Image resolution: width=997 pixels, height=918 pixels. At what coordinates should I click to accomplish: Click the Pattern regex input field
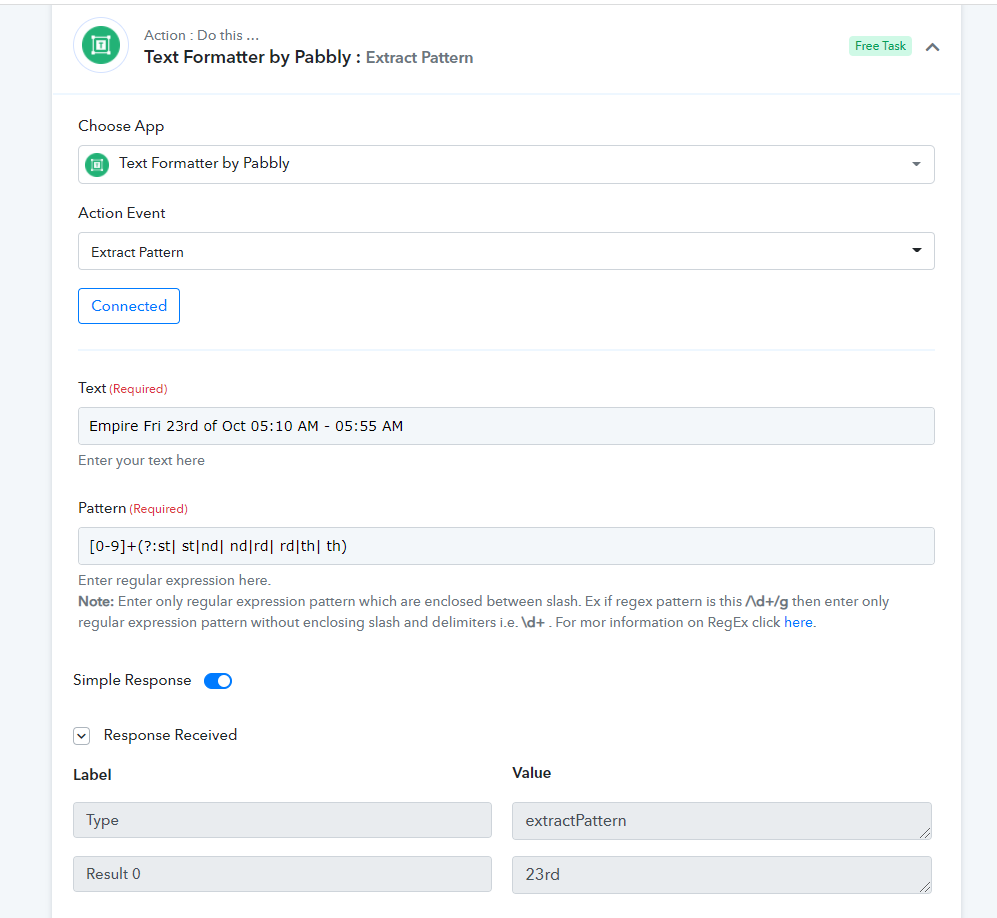pyautogui.click(x=506, y=546)
